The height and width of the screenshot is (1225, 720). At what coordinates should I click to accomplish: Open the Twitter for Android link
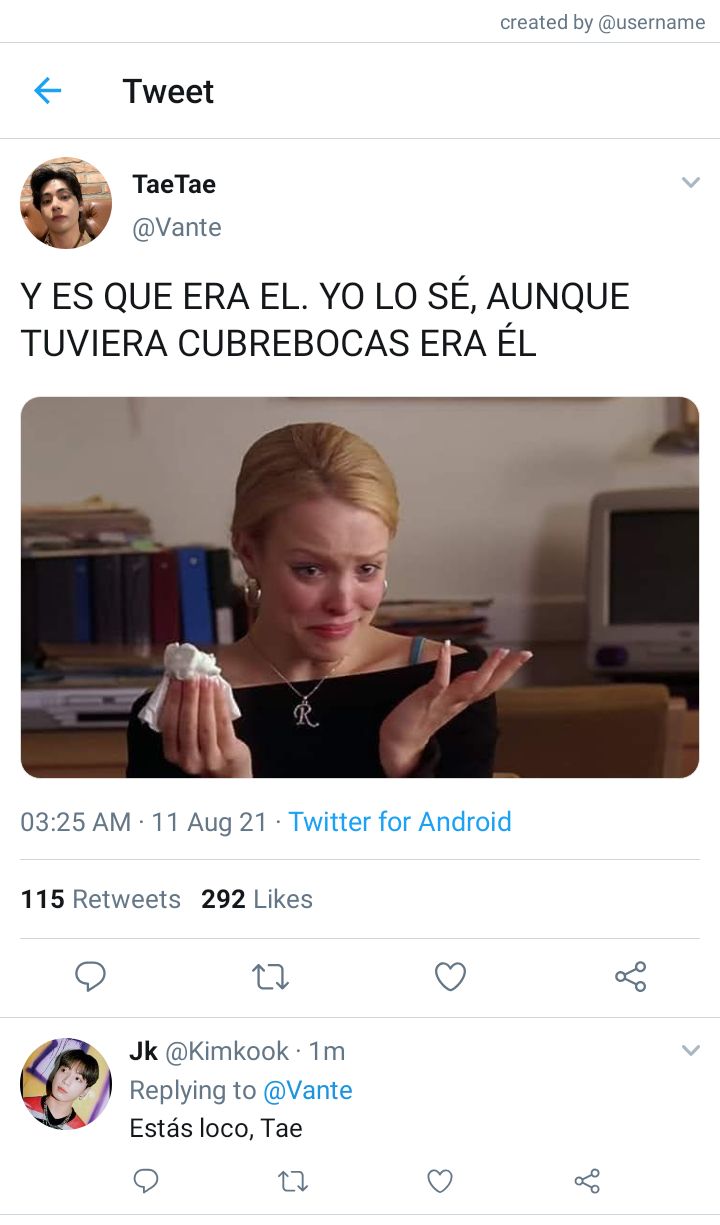point(400,822)
